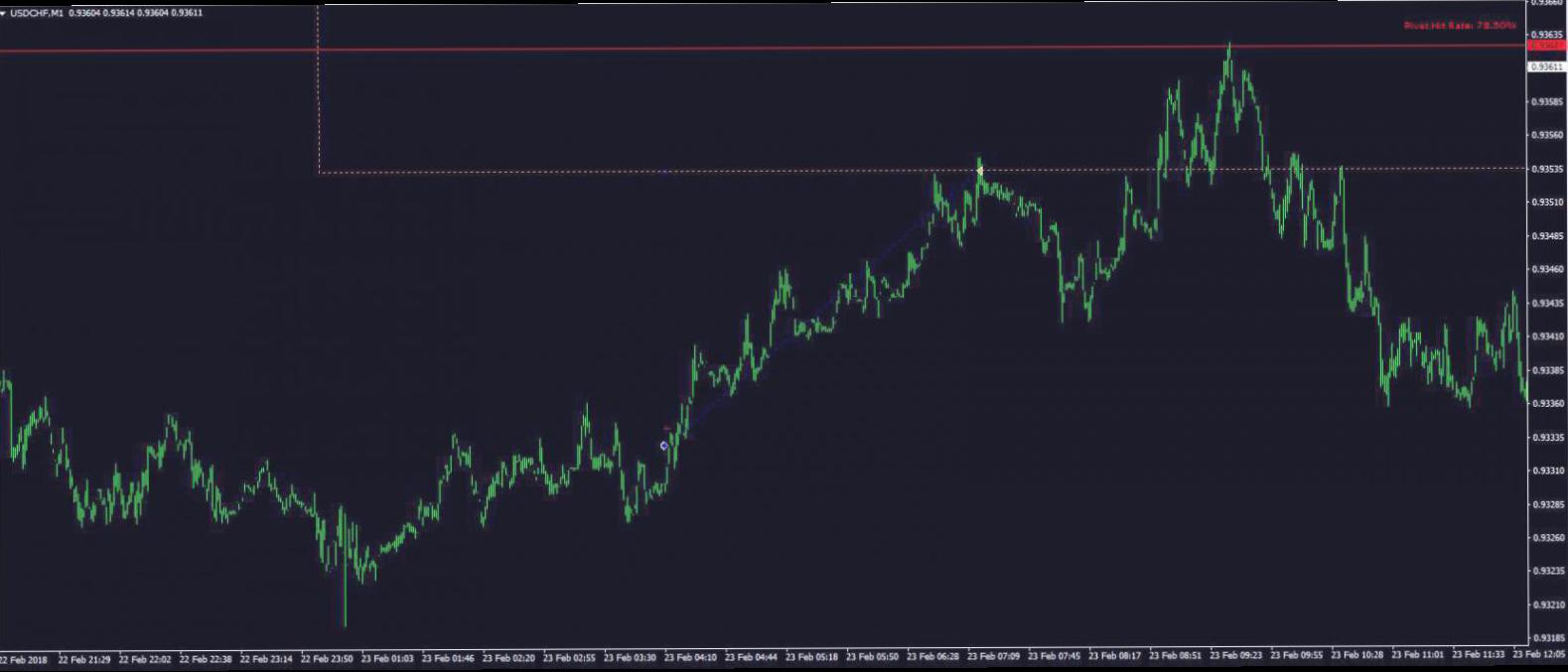Select the red horizontal pivot line

(x=763, y=48)
